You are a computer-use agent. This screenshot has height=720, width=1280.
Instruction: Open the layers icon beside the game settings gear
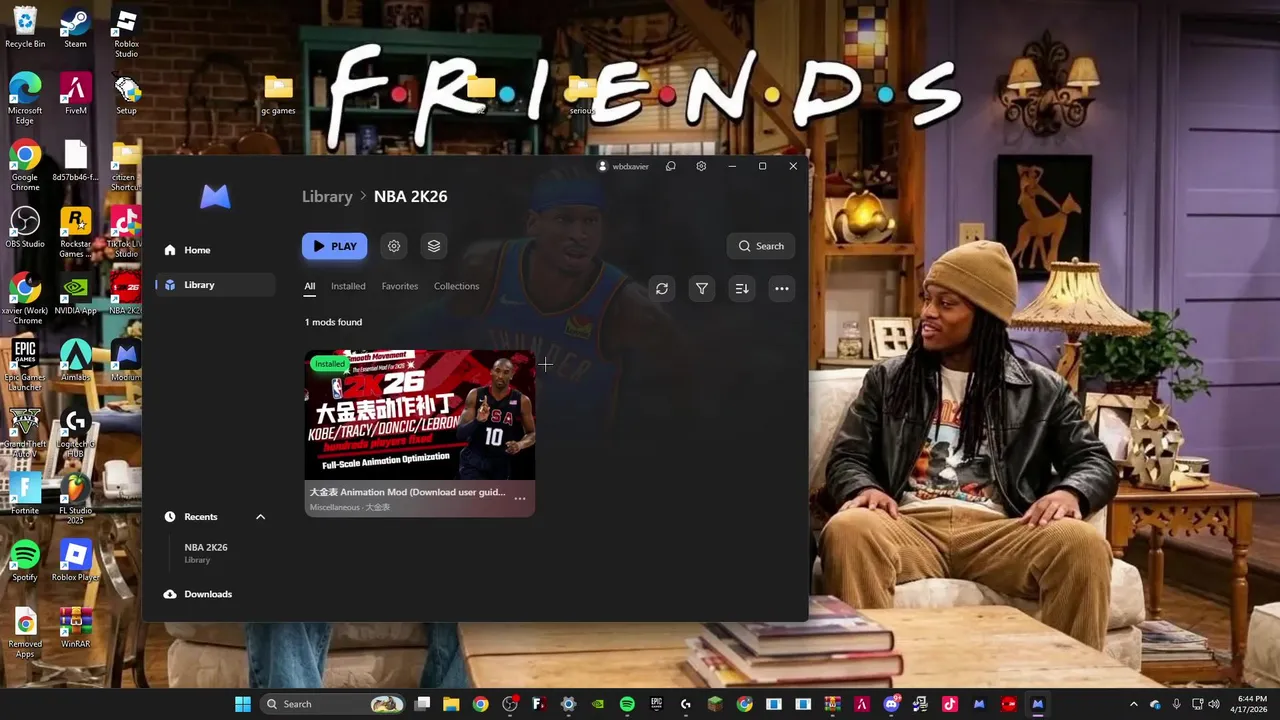coord(434,246)
